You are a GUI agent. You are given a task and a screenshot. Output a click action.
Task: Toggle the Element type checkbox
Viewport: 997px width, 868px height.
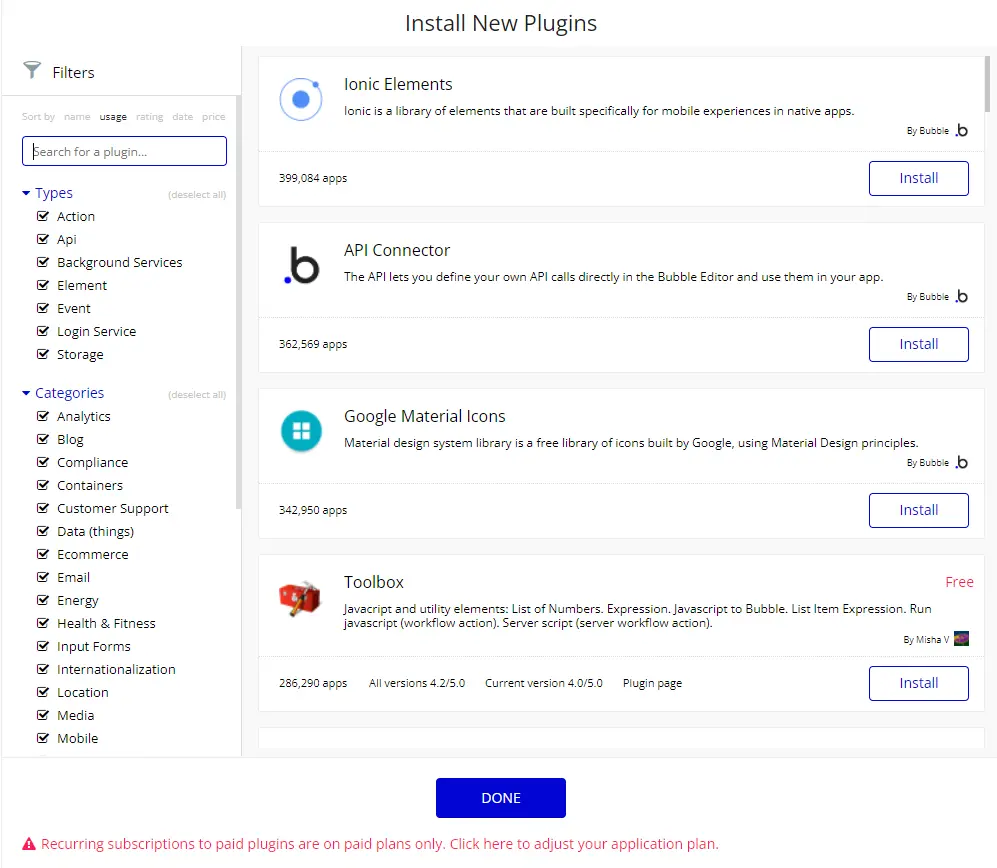pos(43,285)
